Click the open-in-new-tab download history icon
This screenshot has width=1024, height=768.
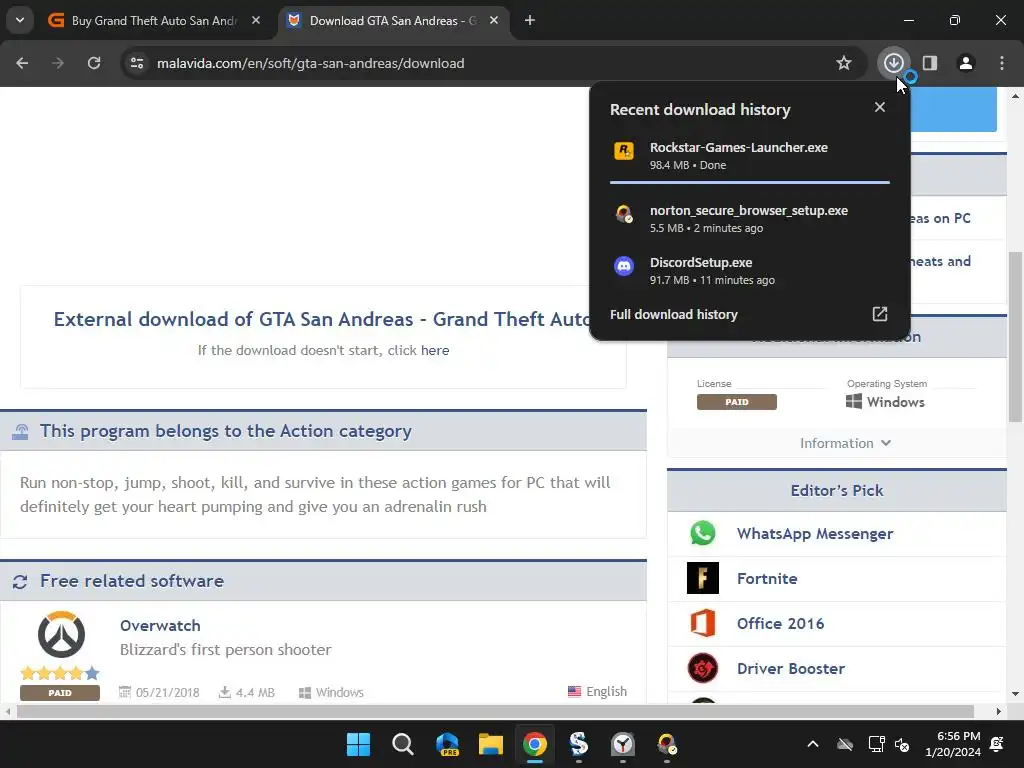pos(880,314)
